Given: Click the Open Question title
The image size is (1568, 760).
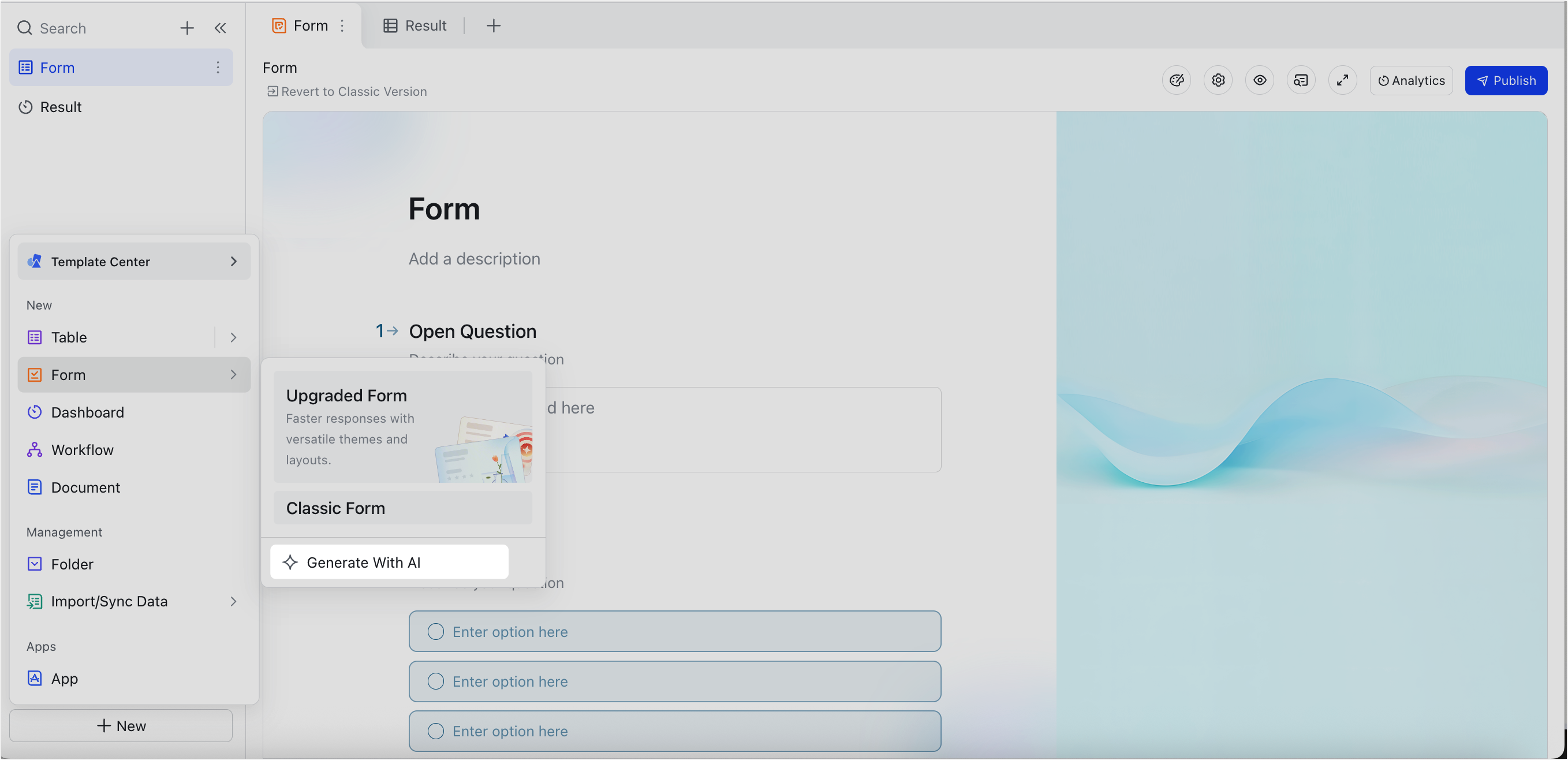Looking at the screenshot, I should coord(472,332).
